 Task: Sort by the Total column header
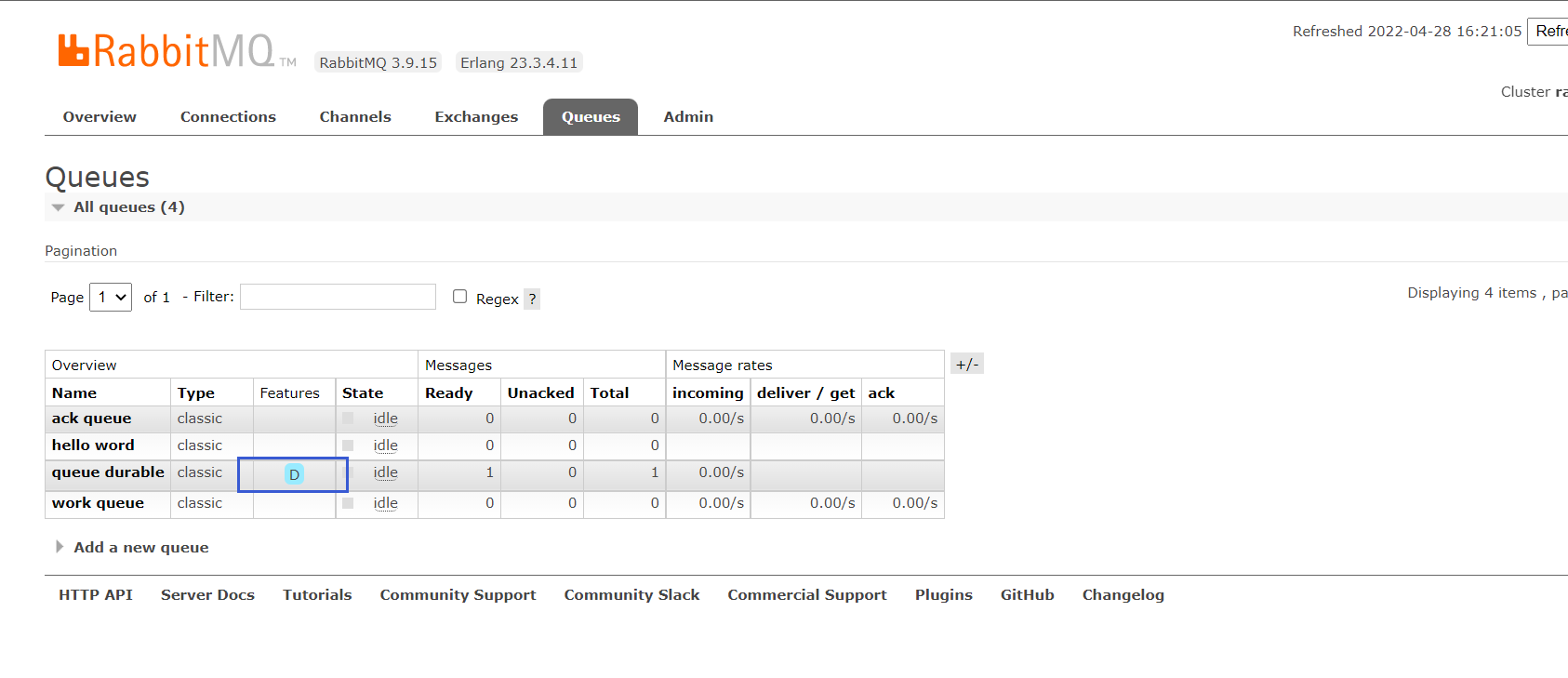[x=610, y=392]
